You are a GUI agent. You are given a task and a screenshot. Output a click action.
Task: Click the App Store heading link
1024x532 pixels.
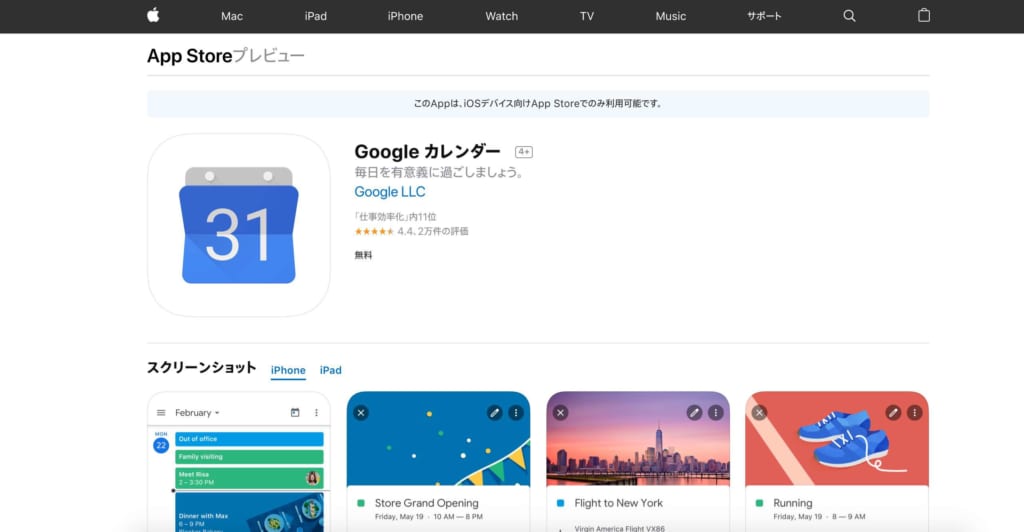[x=189, y=56]
